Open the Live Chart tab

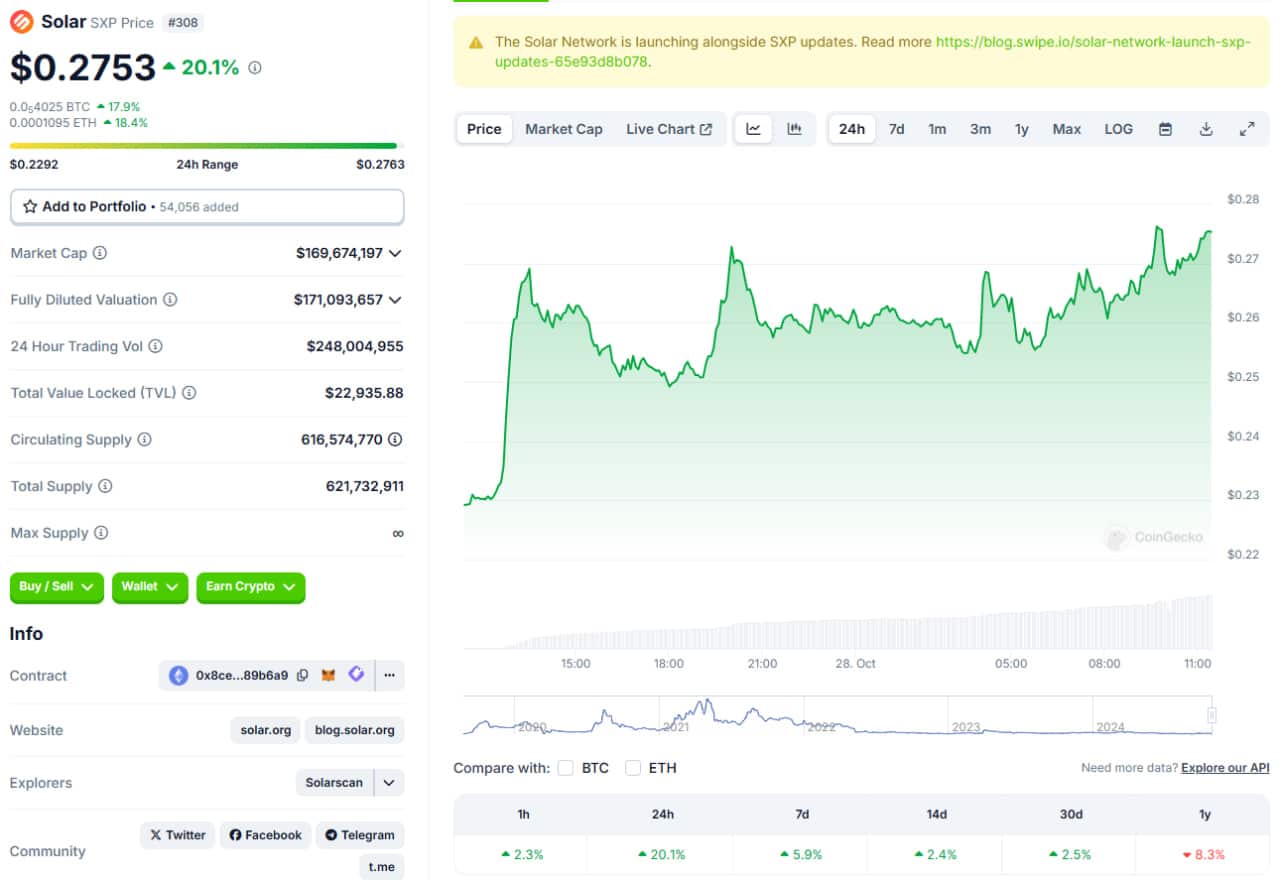pos(669,129)
